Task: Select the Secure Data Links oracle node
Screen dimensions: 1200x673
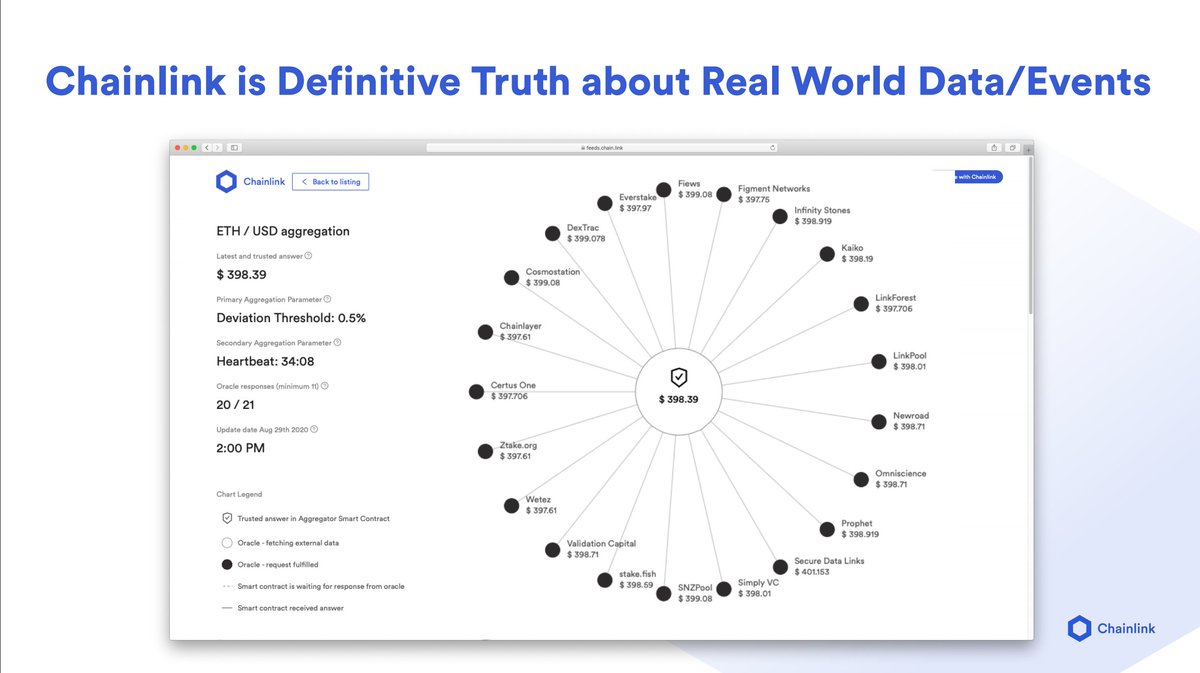Action: pos(780,567)
